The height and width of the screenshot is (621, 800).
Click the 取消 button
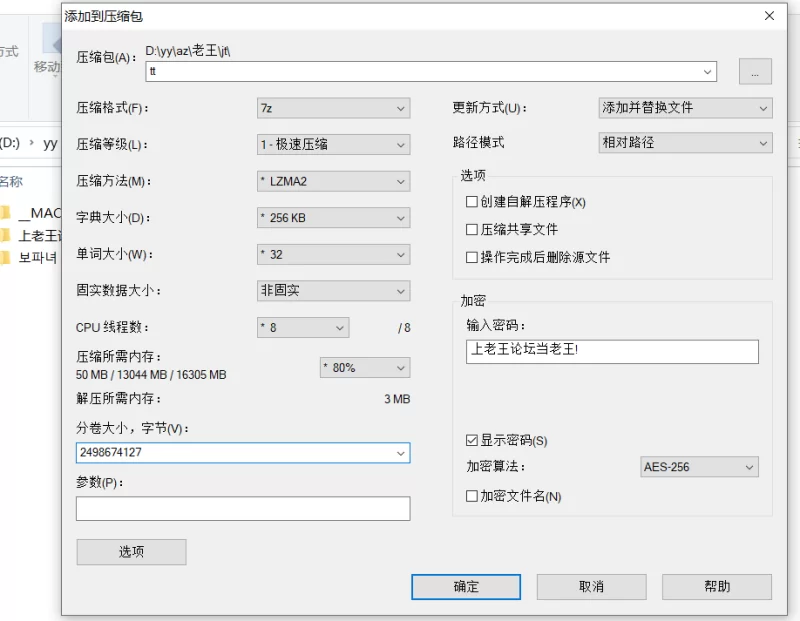click(x=591, y=587)
